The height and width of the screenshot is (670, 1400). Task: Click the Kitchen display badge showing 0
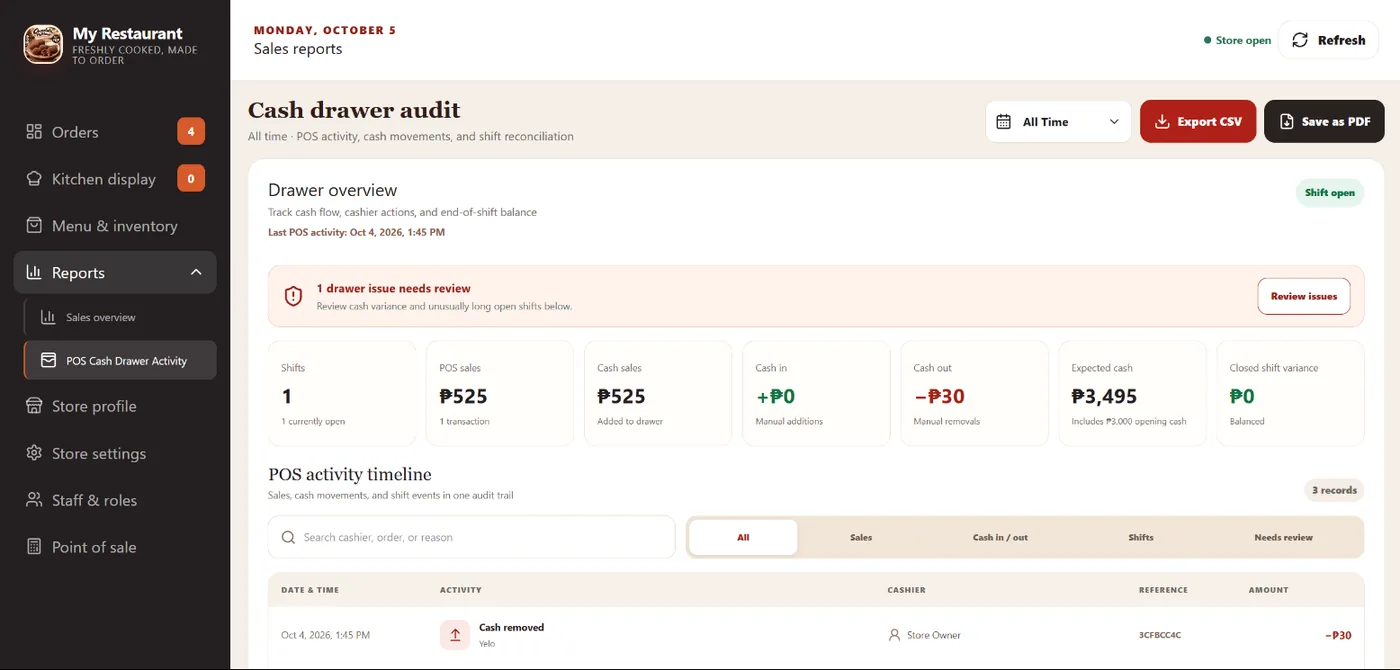tap(191, 178)
